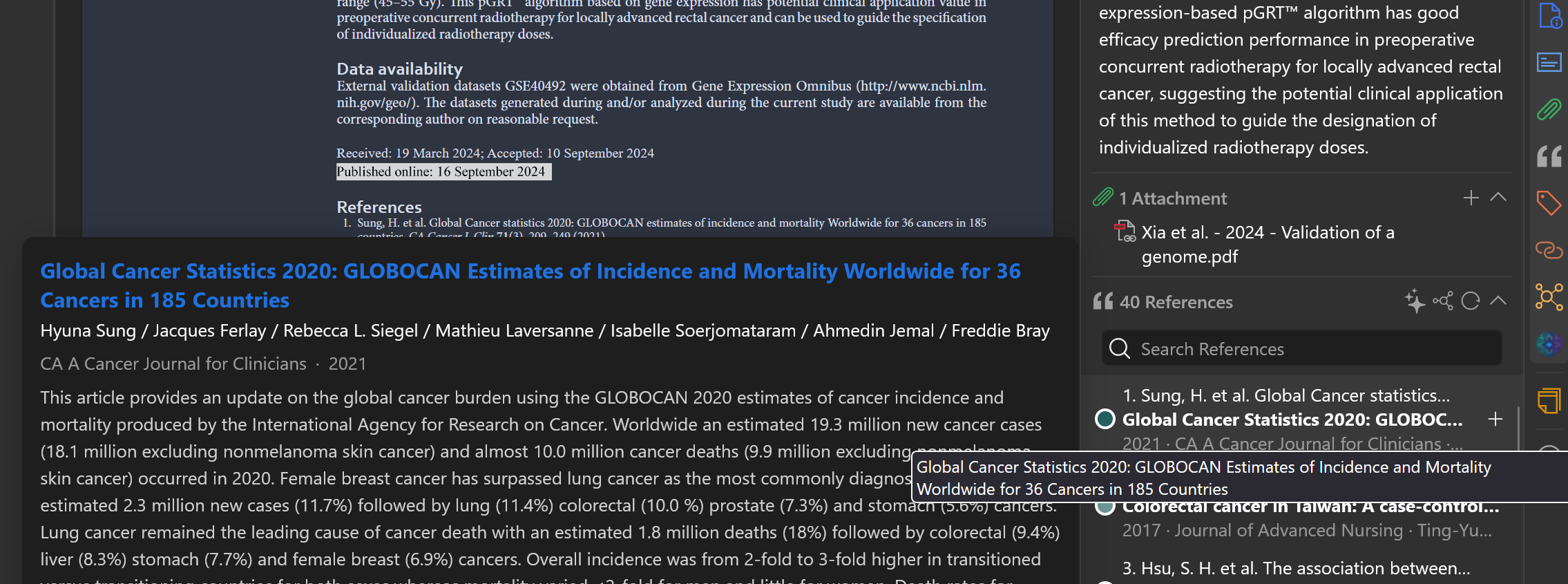Add a new attachment with plus icon
The image size is (1568, 584).
[1471, 198]
